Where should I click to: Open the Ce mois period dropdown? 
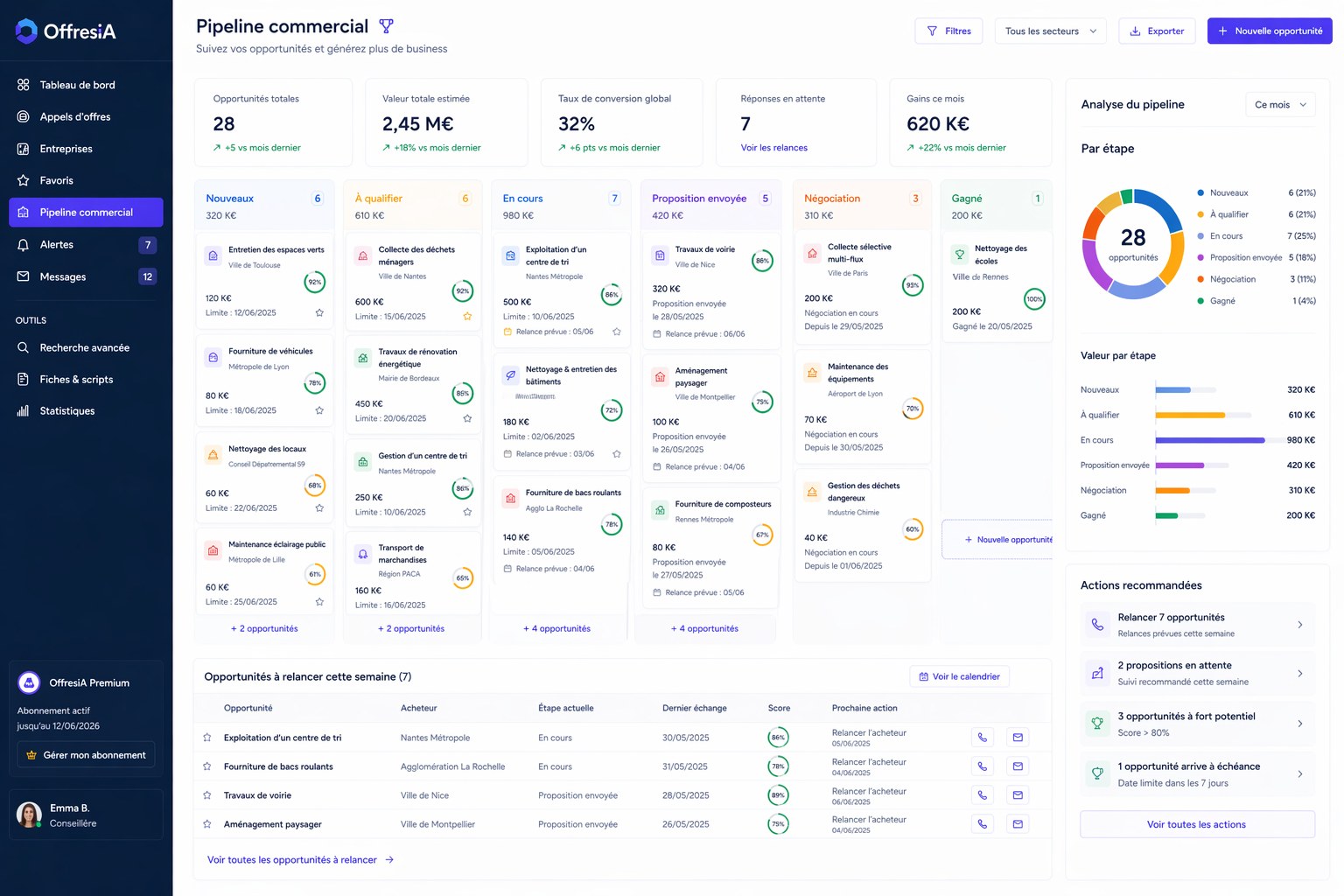tap(1281, 104)
